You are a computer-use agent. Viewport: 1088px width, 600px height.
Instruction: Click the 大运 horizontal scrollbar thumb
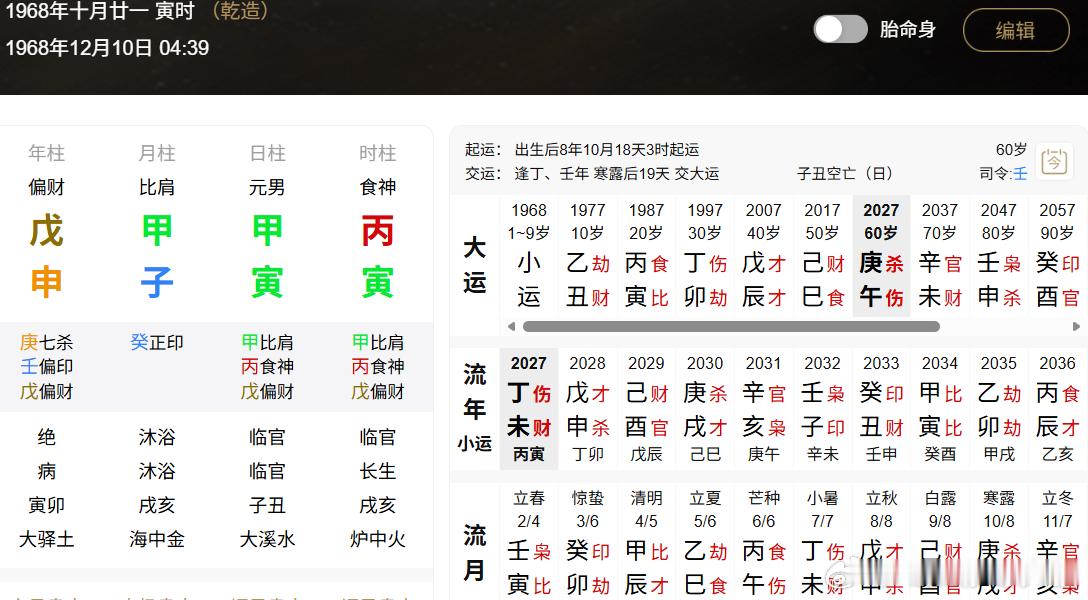731,326
